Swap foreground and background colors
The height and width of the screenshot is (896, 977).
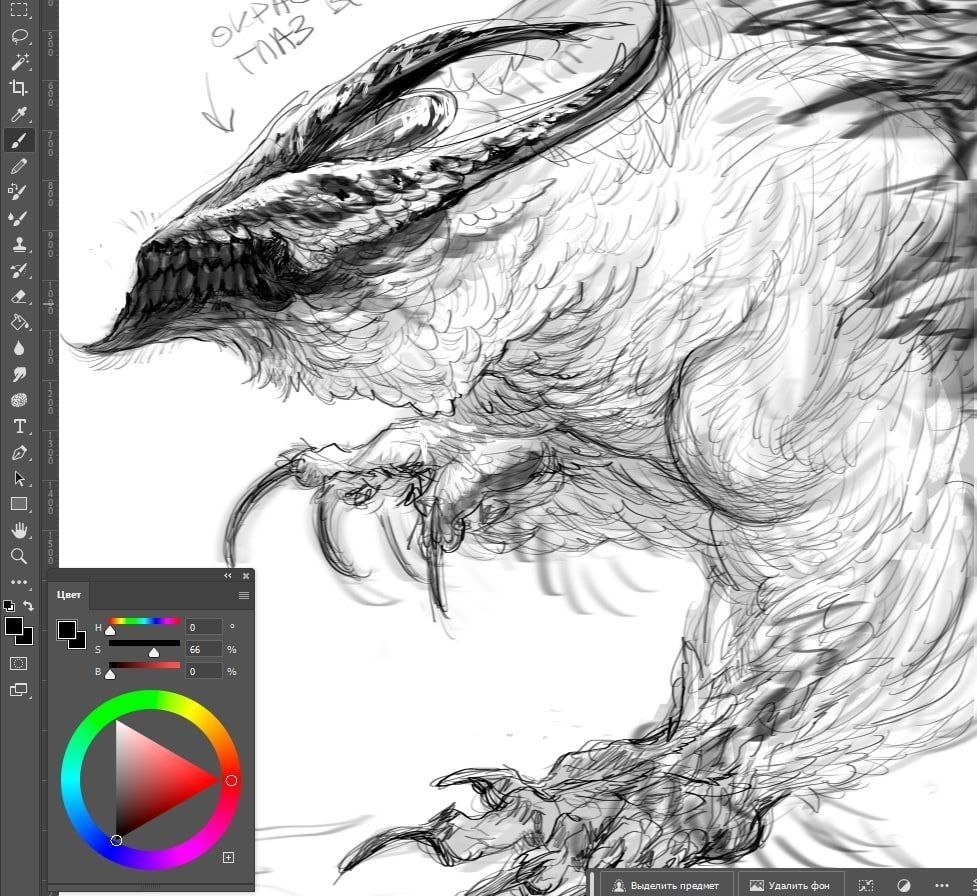click(x=28, y=605)
